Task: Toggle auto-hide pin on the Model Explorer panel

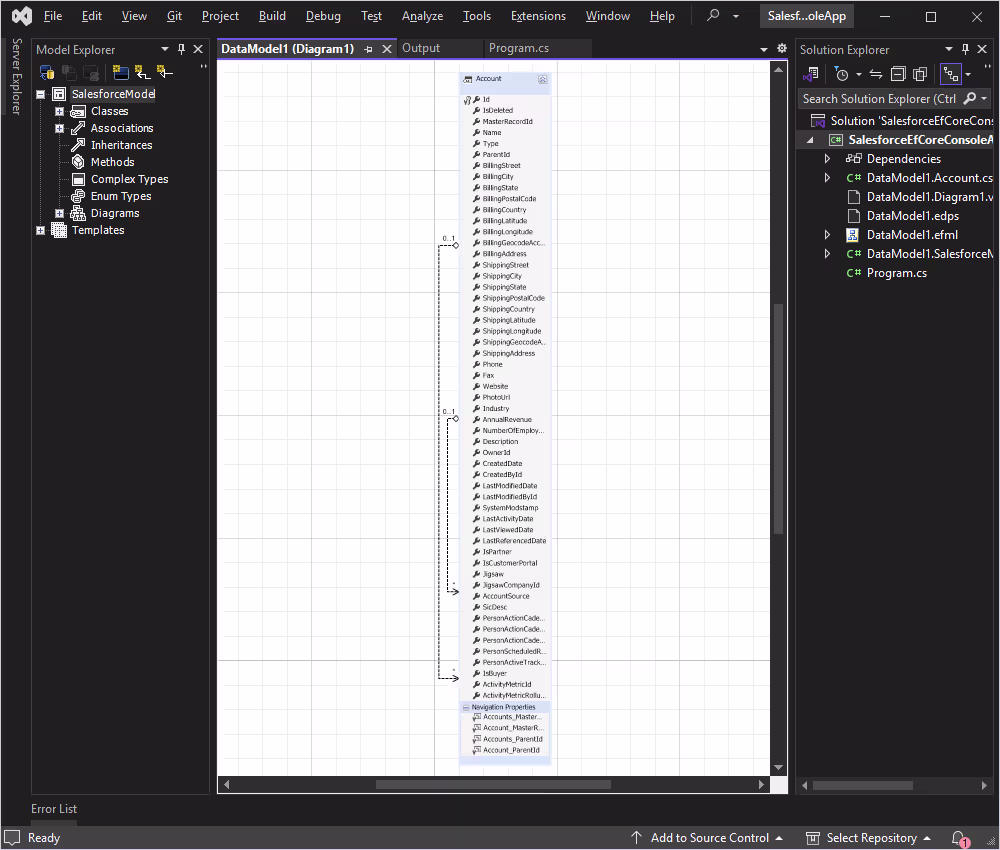Action: [x=181, y=48]
